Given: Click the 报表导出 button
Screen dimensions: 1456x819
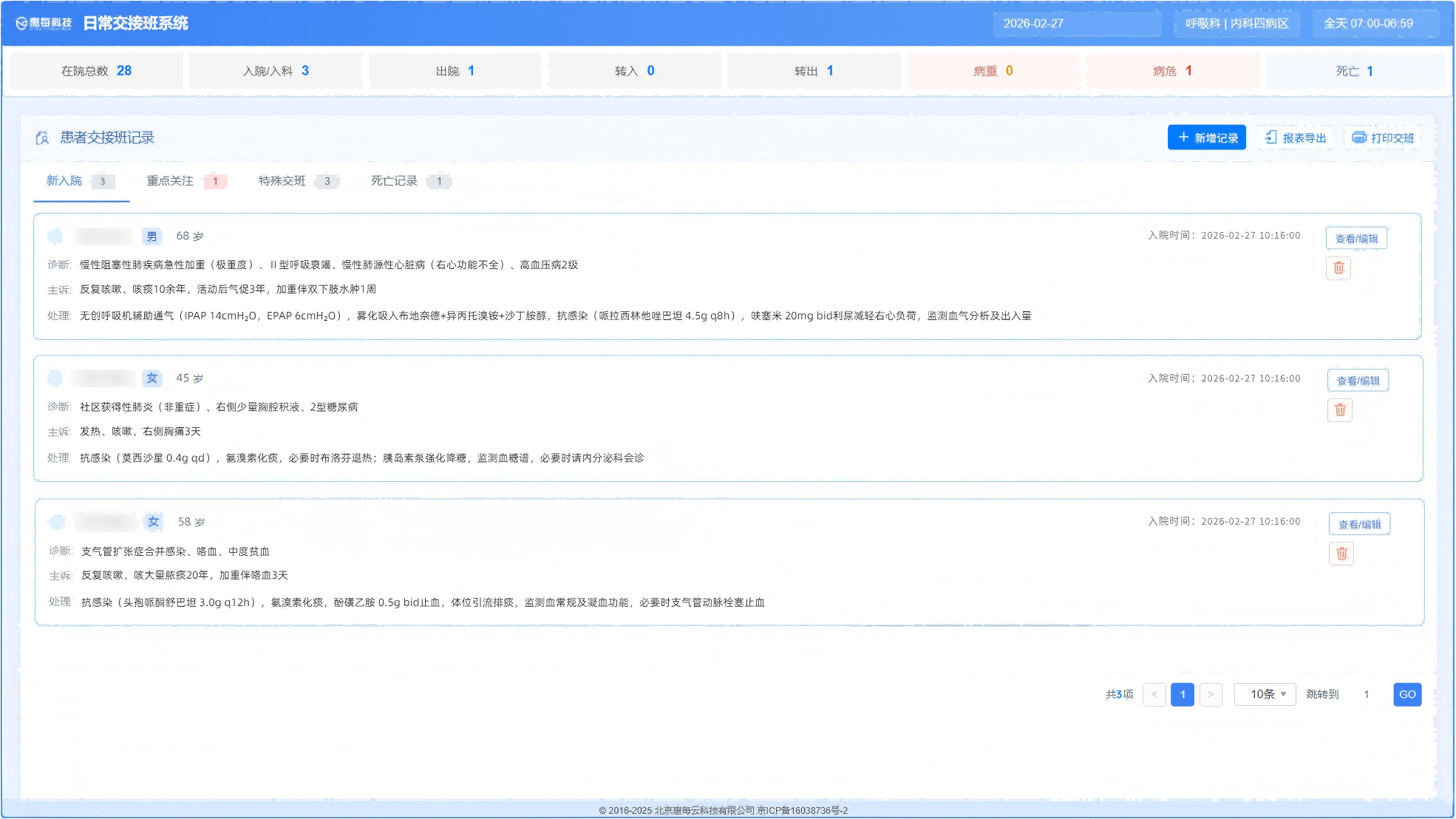Looking at the screenshot, I should coord(1295,137).
